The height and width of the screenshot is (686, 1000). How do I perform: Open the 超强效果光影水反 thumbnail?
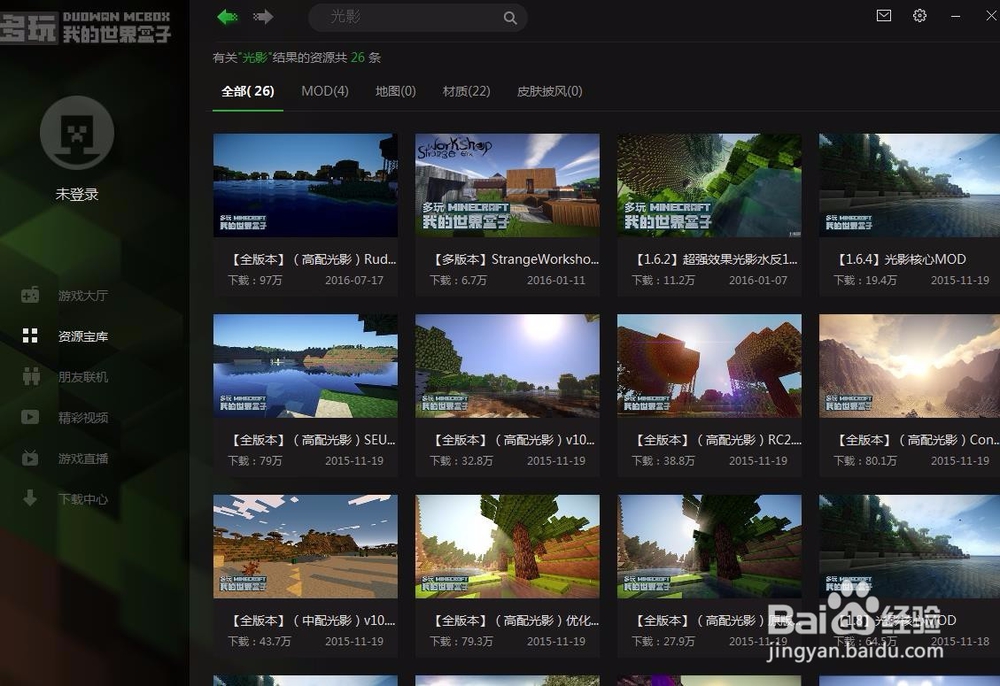pos(709,185)
